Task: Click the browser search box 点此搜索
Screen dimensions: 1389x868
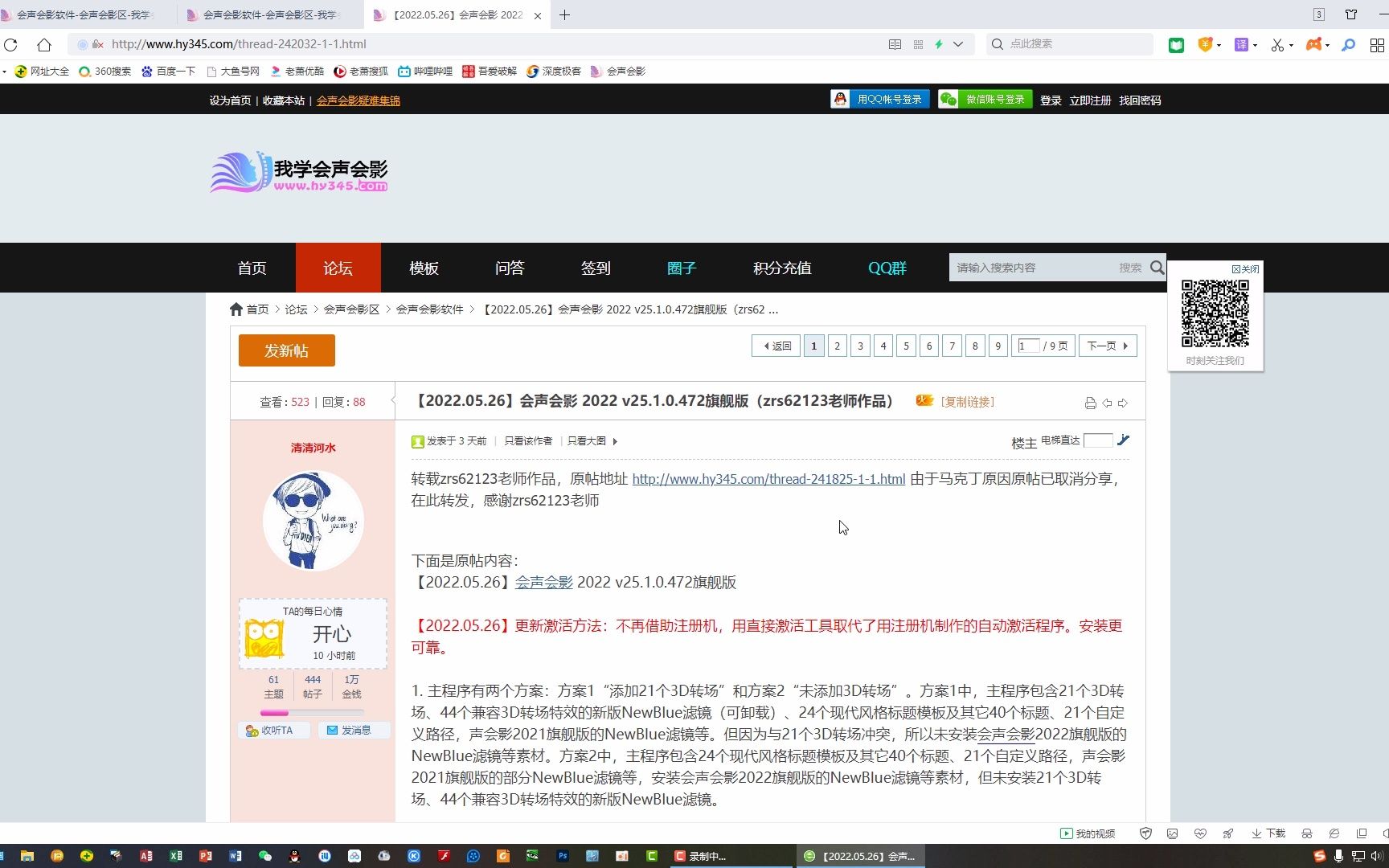Action: point(1069,44)
